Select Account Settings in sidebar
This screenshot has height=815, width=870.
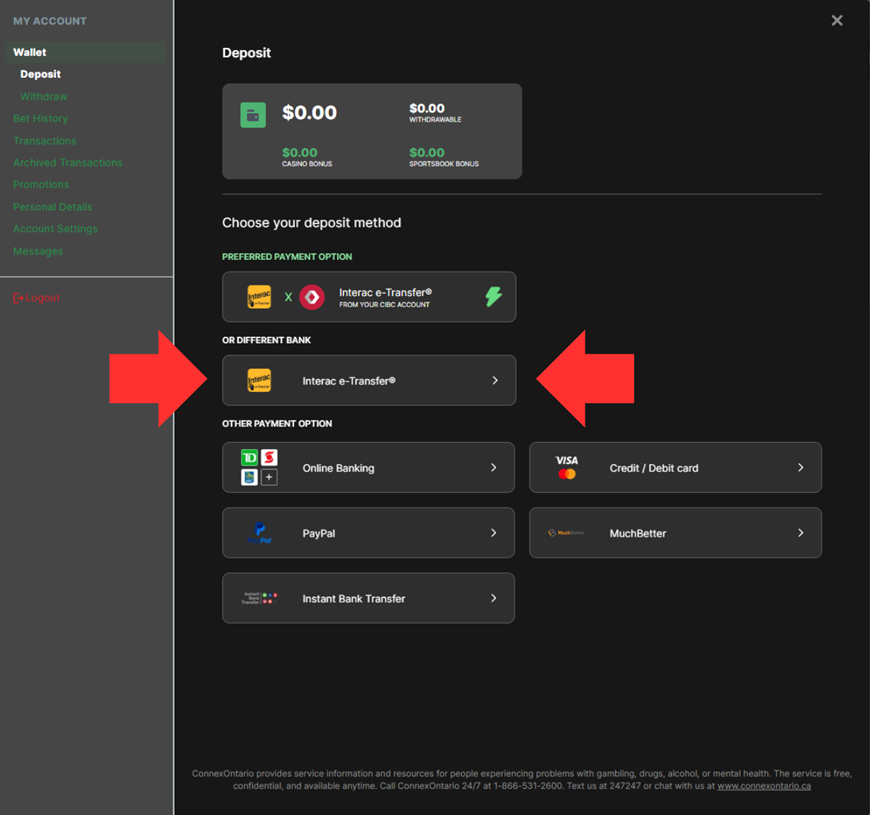(55, 229)
